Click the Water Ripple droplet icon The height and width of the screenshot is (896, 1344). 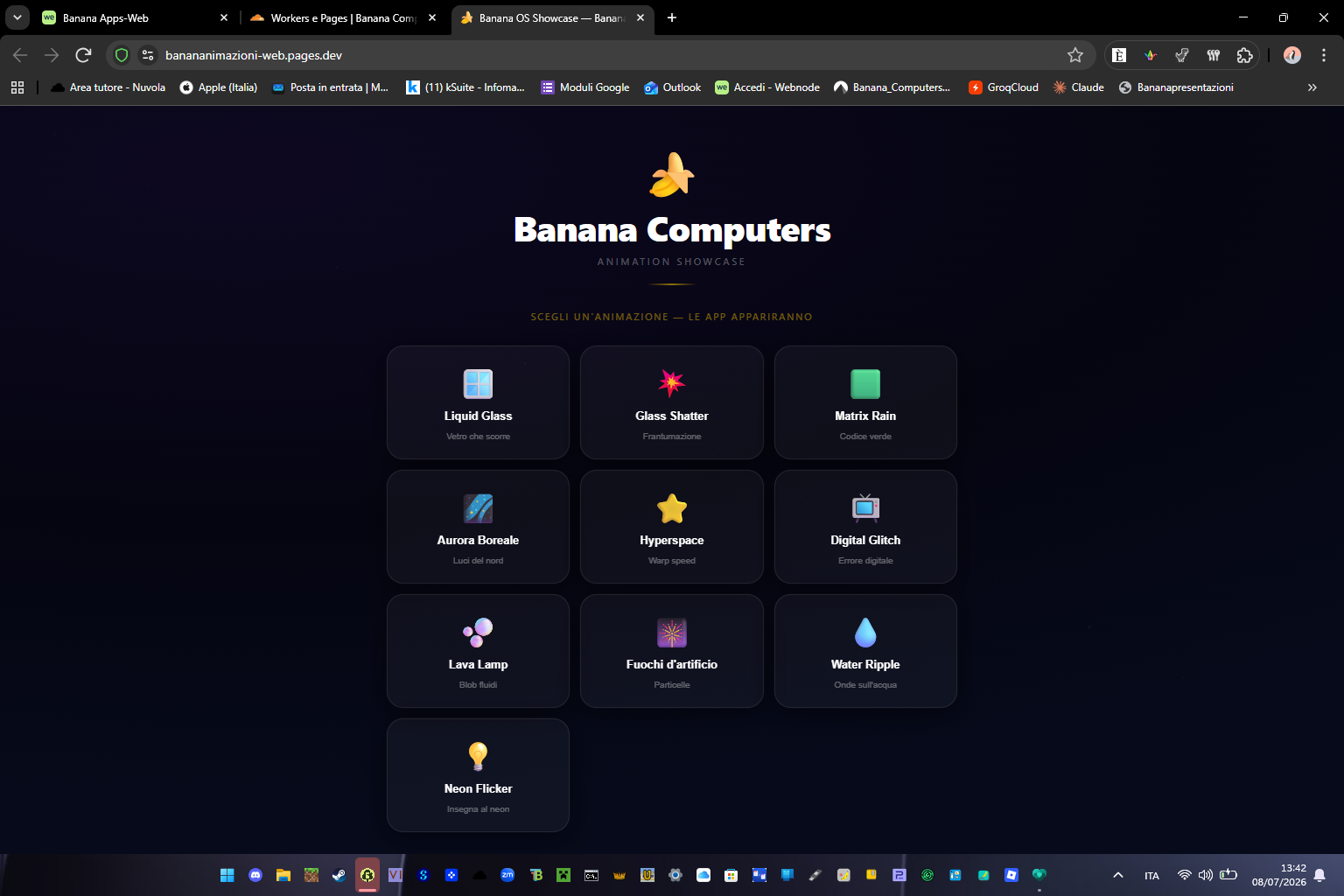(x=865, y=632)
